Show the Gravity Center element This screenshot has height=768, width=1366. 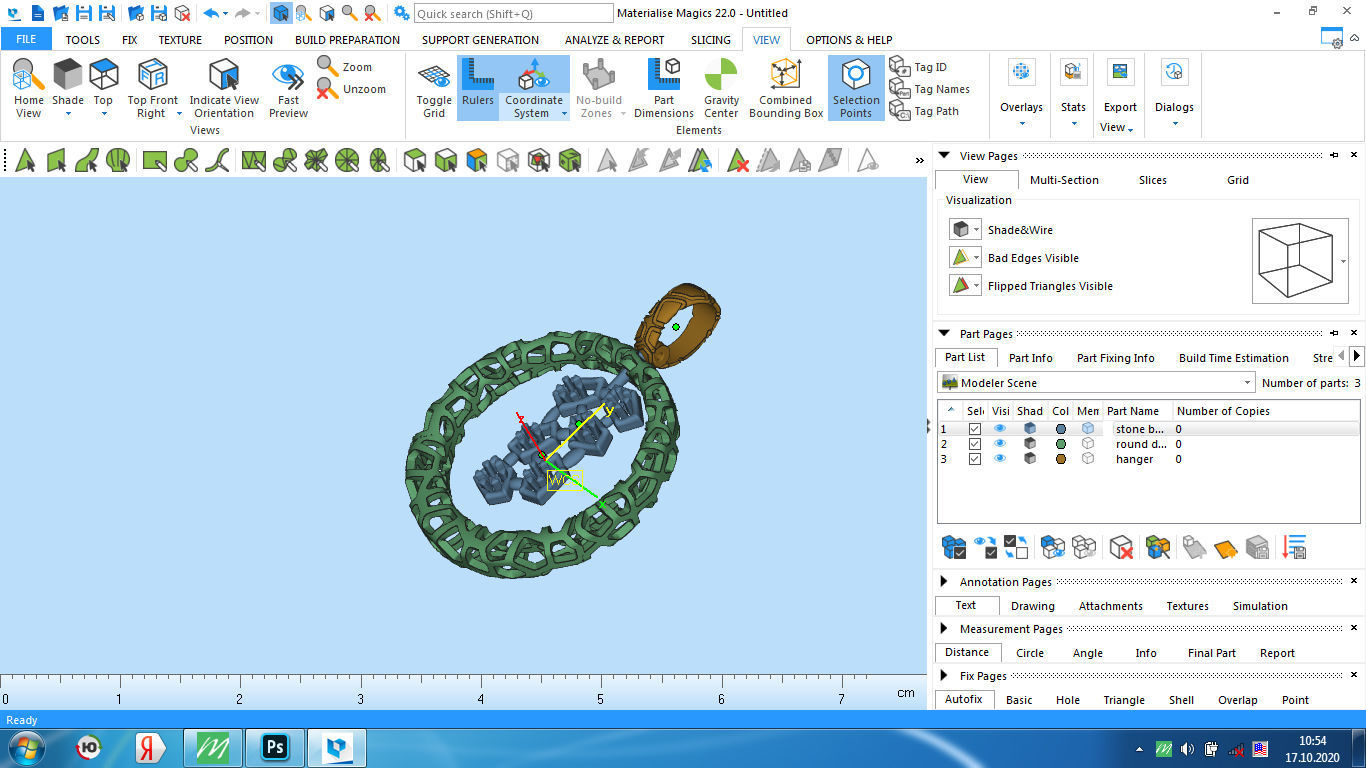tap(721, 74)
